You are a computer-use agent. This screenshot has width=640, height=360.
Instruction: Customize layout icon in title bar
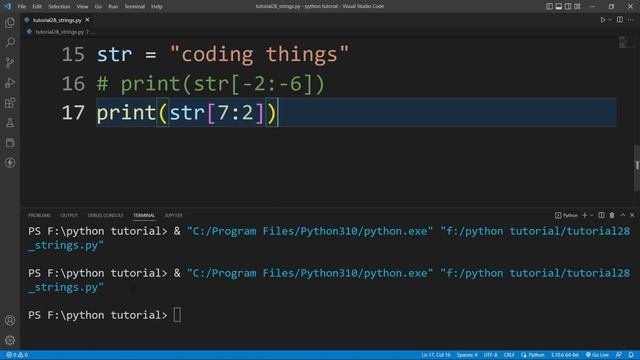coord(577,6)
